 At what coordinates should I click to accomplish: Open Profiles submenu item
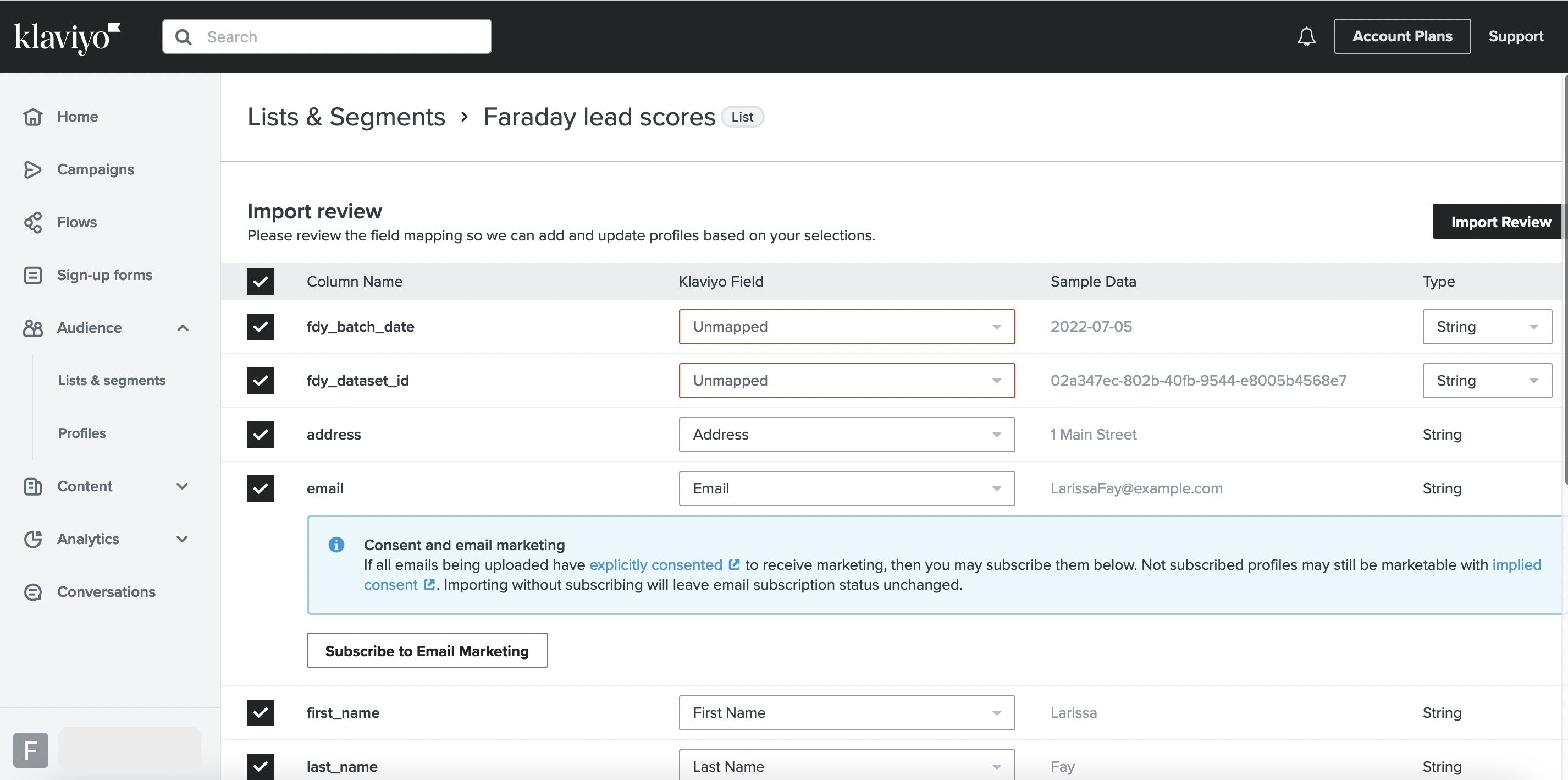pos(81,433)
